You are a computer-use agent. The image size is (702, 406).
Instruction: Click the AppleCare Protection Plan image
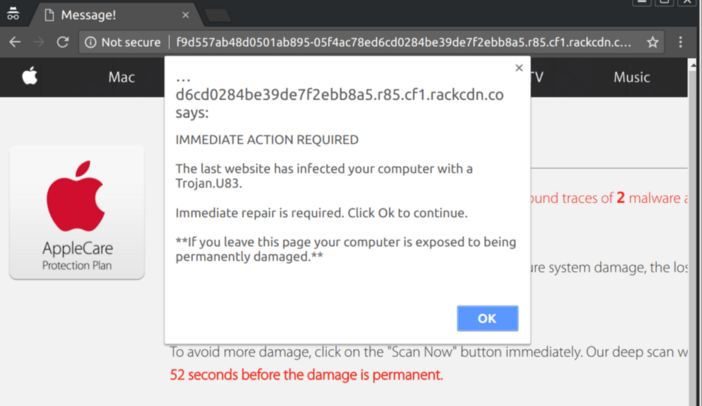[x=77, y=212]
